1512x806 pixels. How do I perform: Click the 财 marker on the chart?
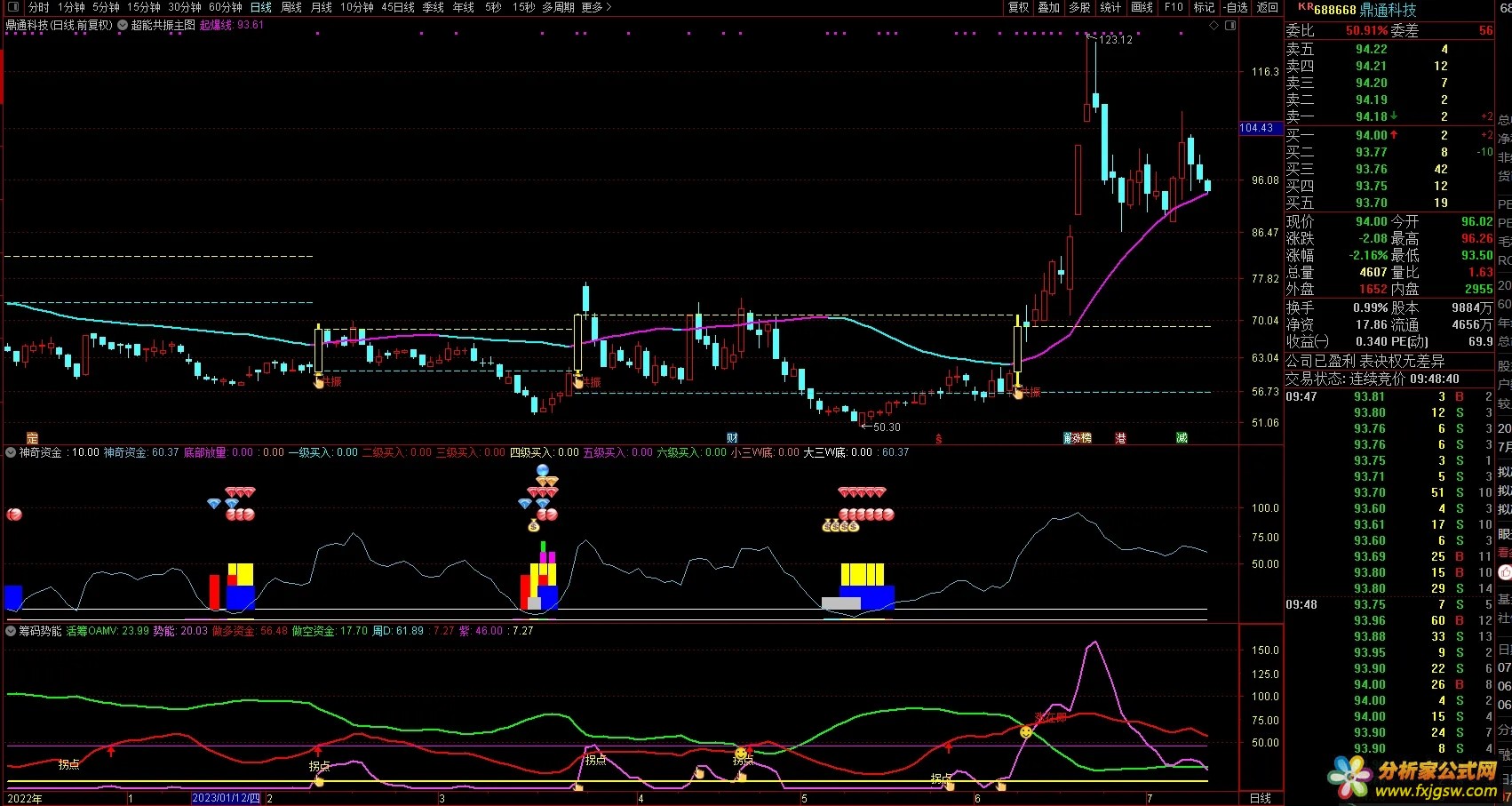tap(732, 438)
